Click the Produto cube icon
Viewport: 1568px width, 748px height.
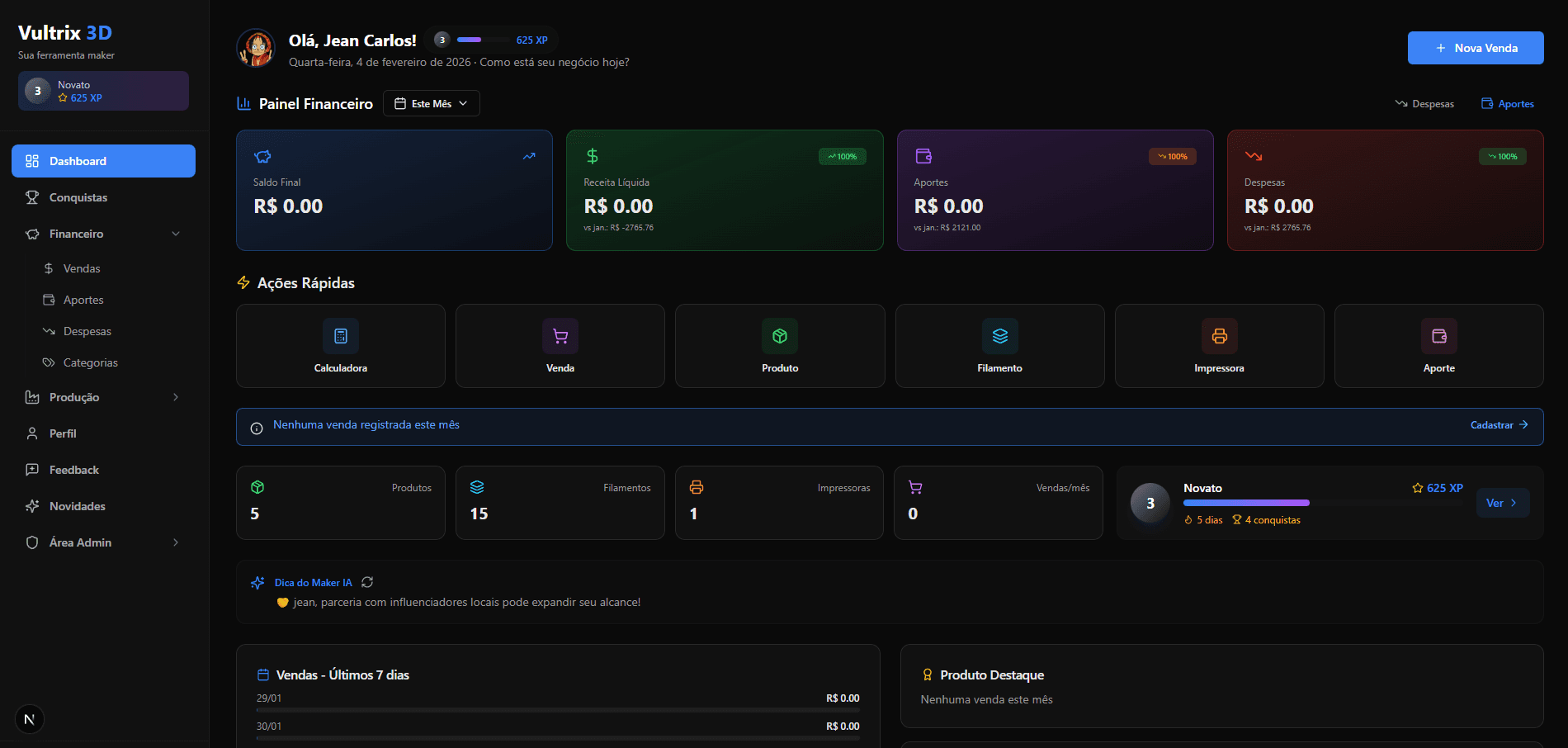coord(779,337)
